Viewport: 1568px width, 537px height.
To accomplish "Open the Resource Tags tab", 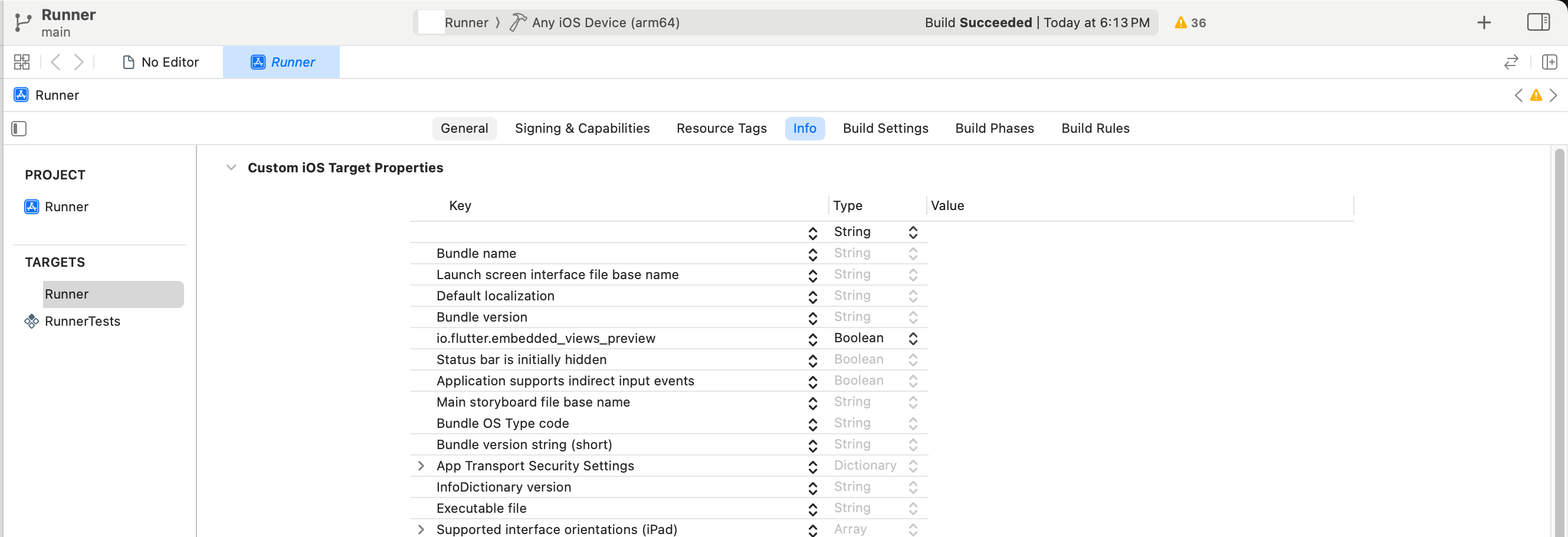I will pos(721,129).
